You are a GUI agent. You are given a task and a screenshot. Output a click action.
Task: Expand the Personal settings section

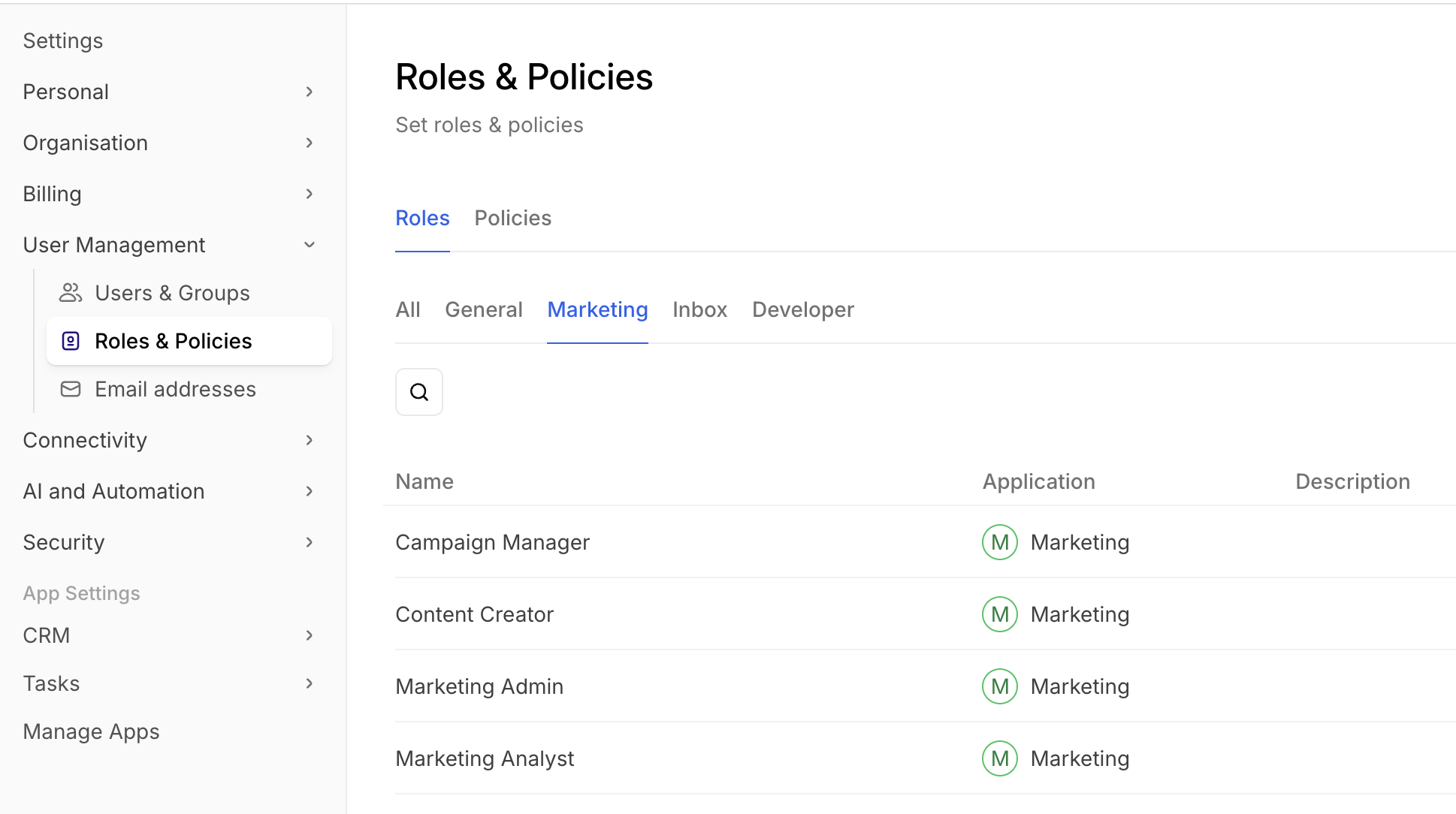[x=309, y=92]
